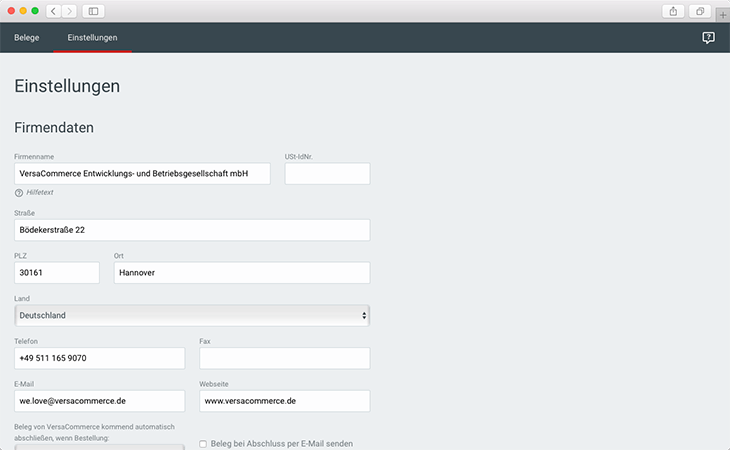Click the browser back arrow

[x=53, y=11]
